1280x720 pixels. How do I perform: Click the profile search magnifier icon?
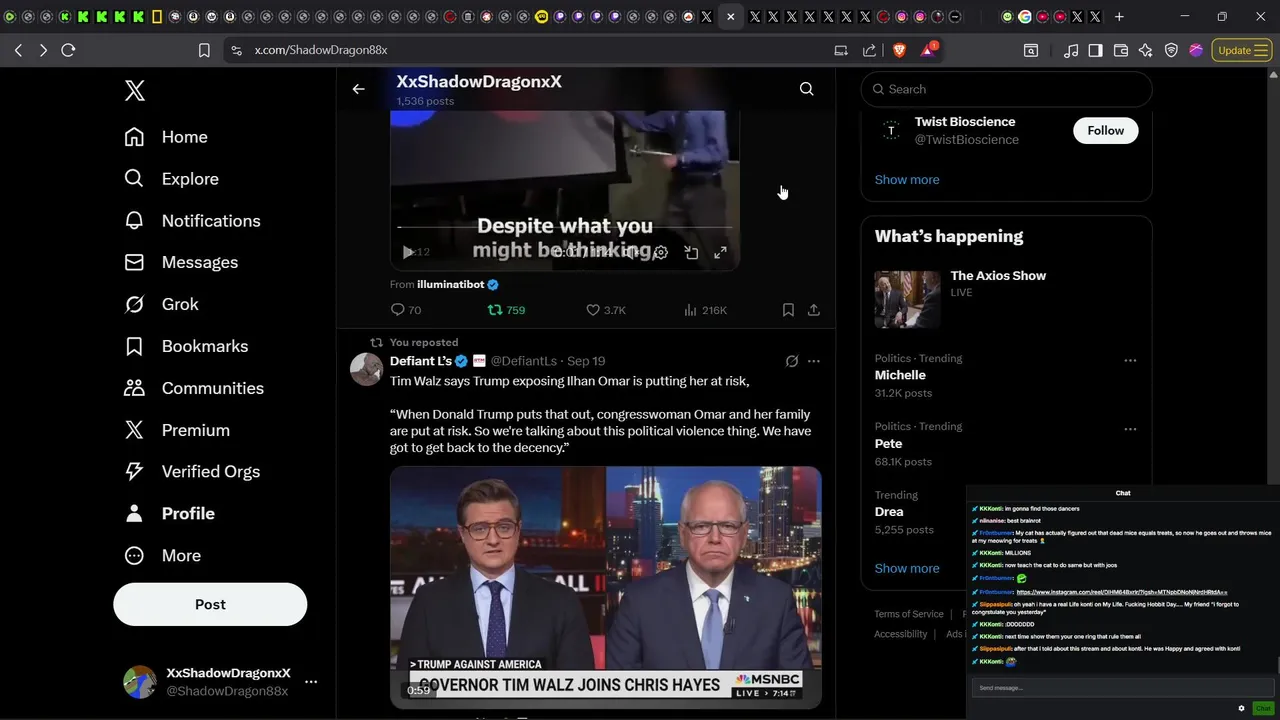[x=806, y=89]
